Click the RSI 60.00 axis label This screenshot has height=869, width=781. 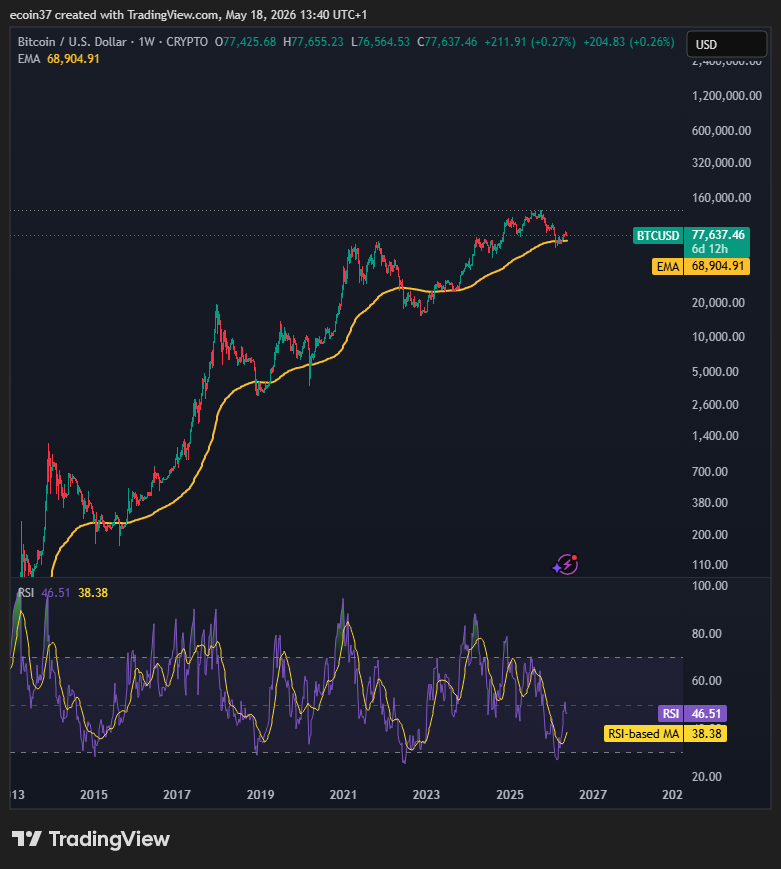(x=707, y=681)
